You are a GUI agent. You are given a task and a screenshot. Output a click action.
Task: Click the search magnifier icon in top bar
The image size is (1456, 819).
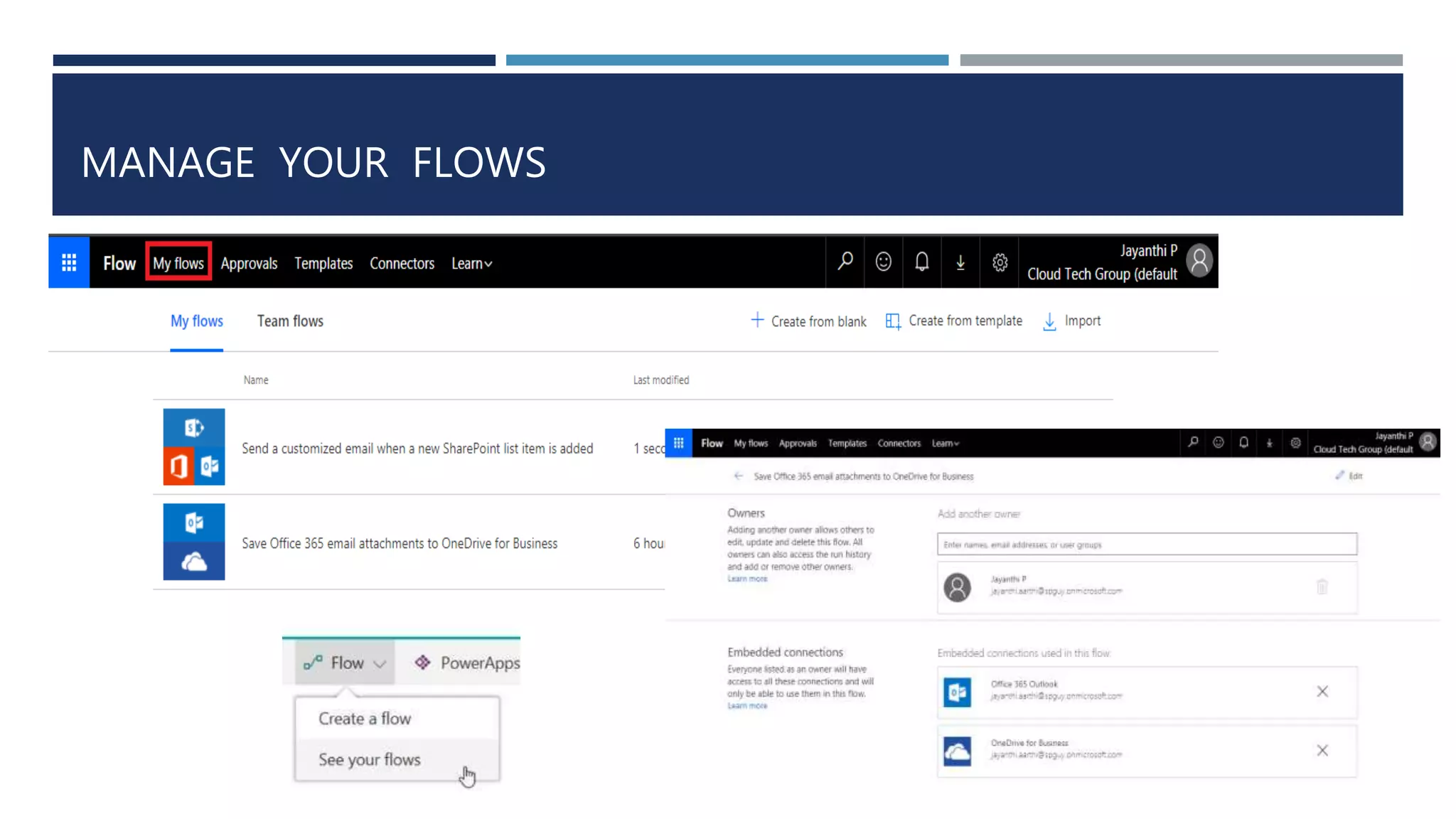(845, 262)
